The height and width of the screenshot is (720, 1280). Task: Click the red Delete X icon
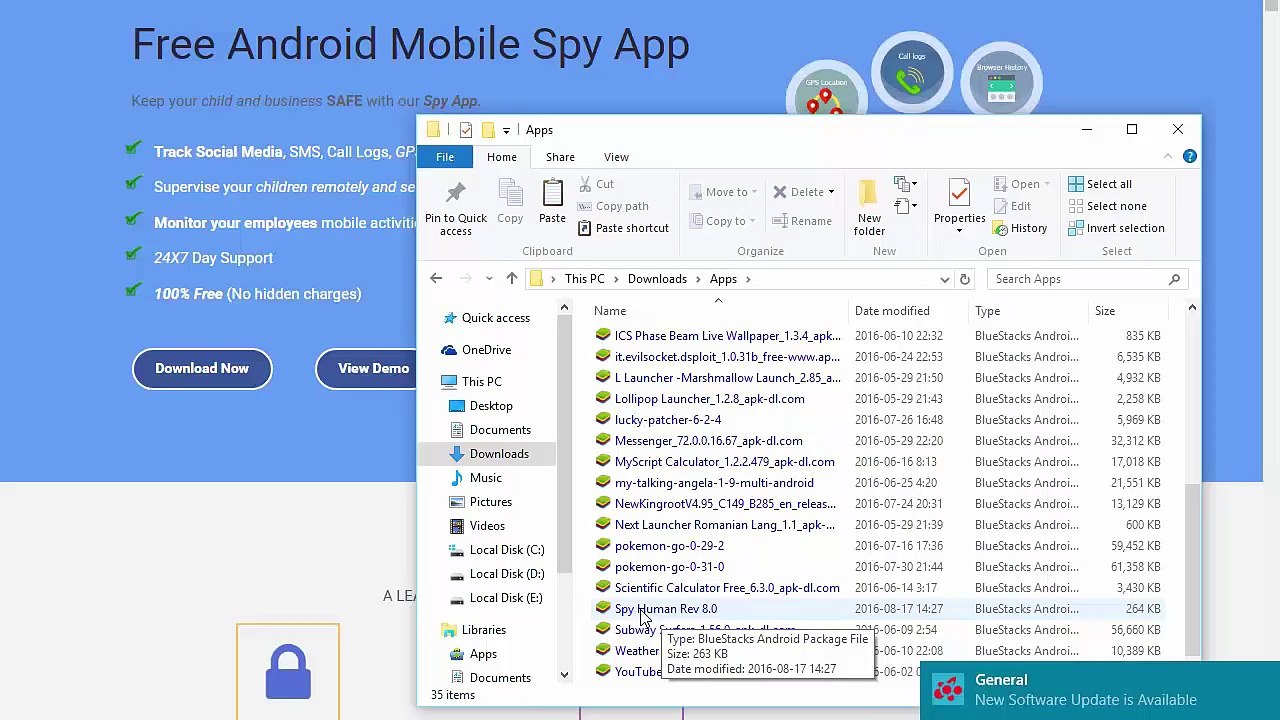(x=780, y=192)
